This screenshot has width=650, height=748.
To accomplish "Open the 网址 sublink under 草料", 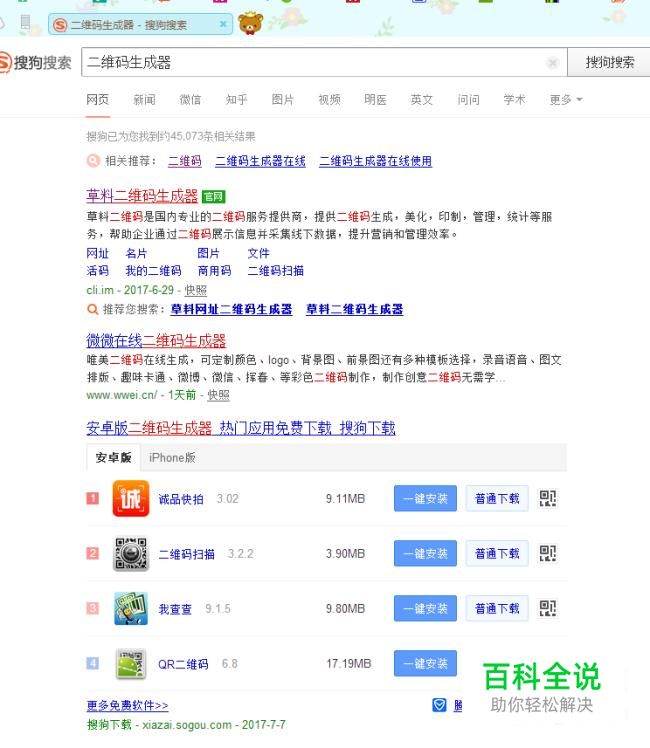I will coord(98,253).
